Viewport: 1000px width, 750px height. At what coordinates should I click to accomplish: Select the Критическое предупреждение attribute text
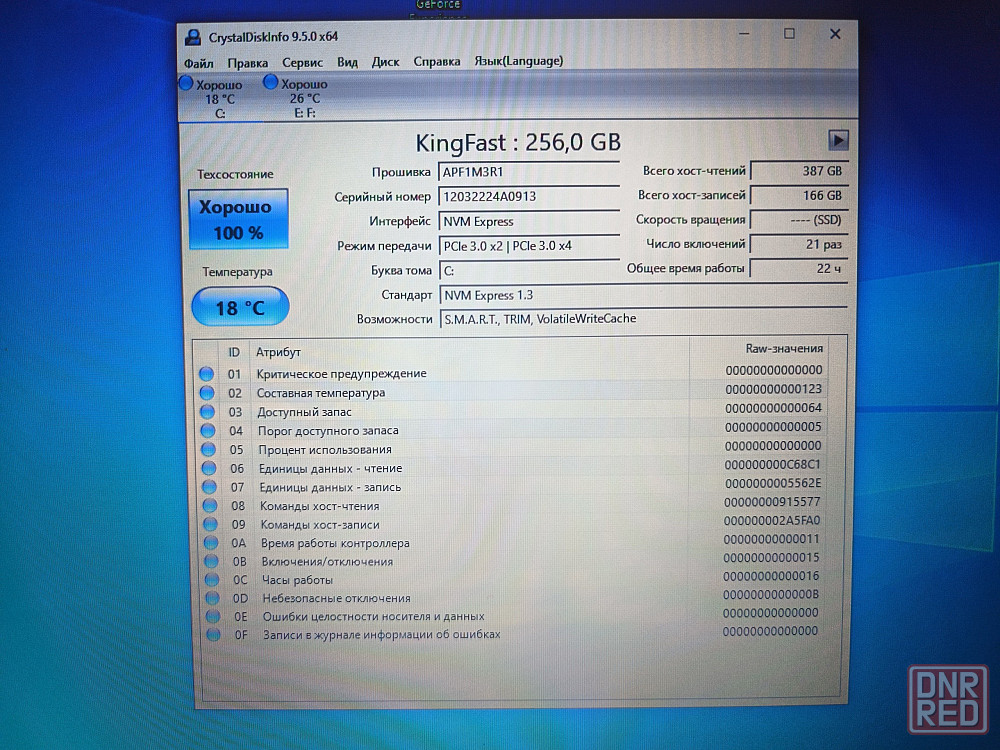pyautogui.click(x=341, y=374)
